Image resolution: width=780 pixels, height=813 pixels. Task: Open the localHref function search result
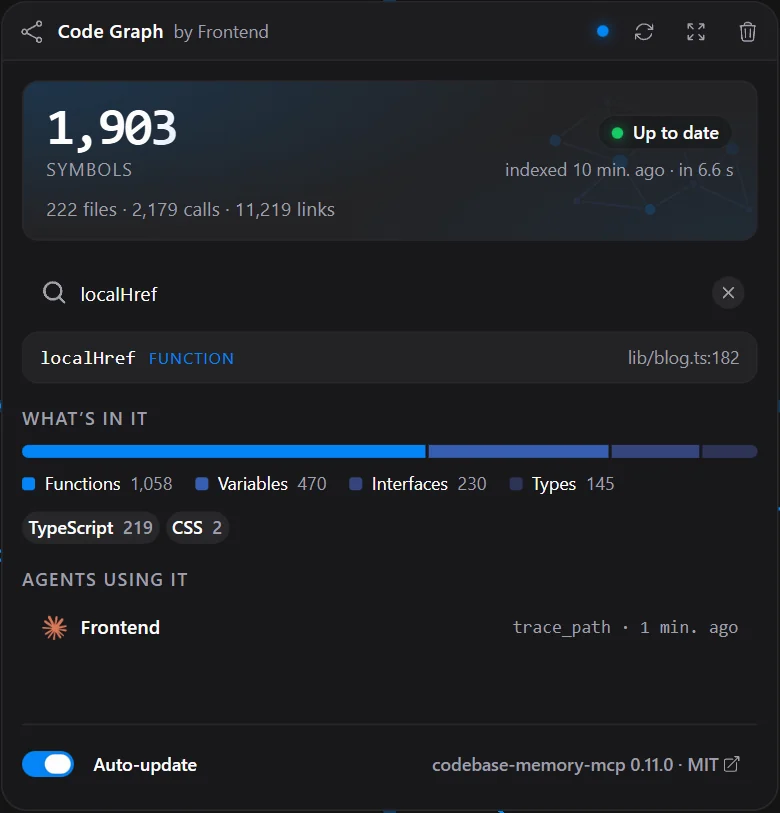pyautogui.click(x=389, y=358)
